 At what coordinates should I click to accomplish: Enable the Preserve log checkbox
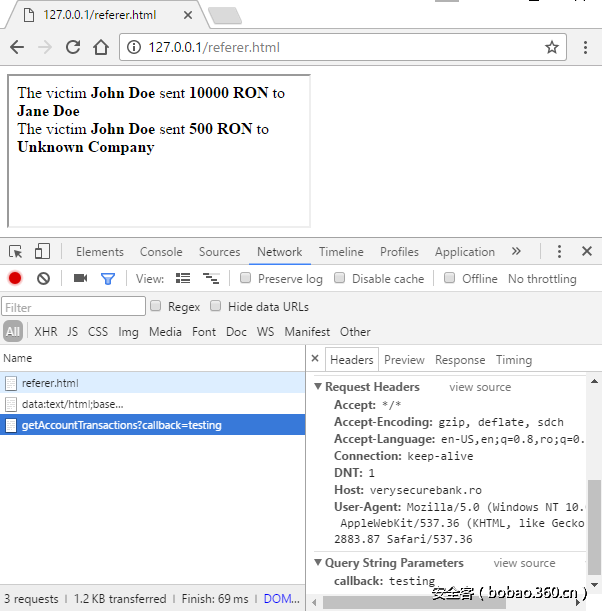coord(246,279)
